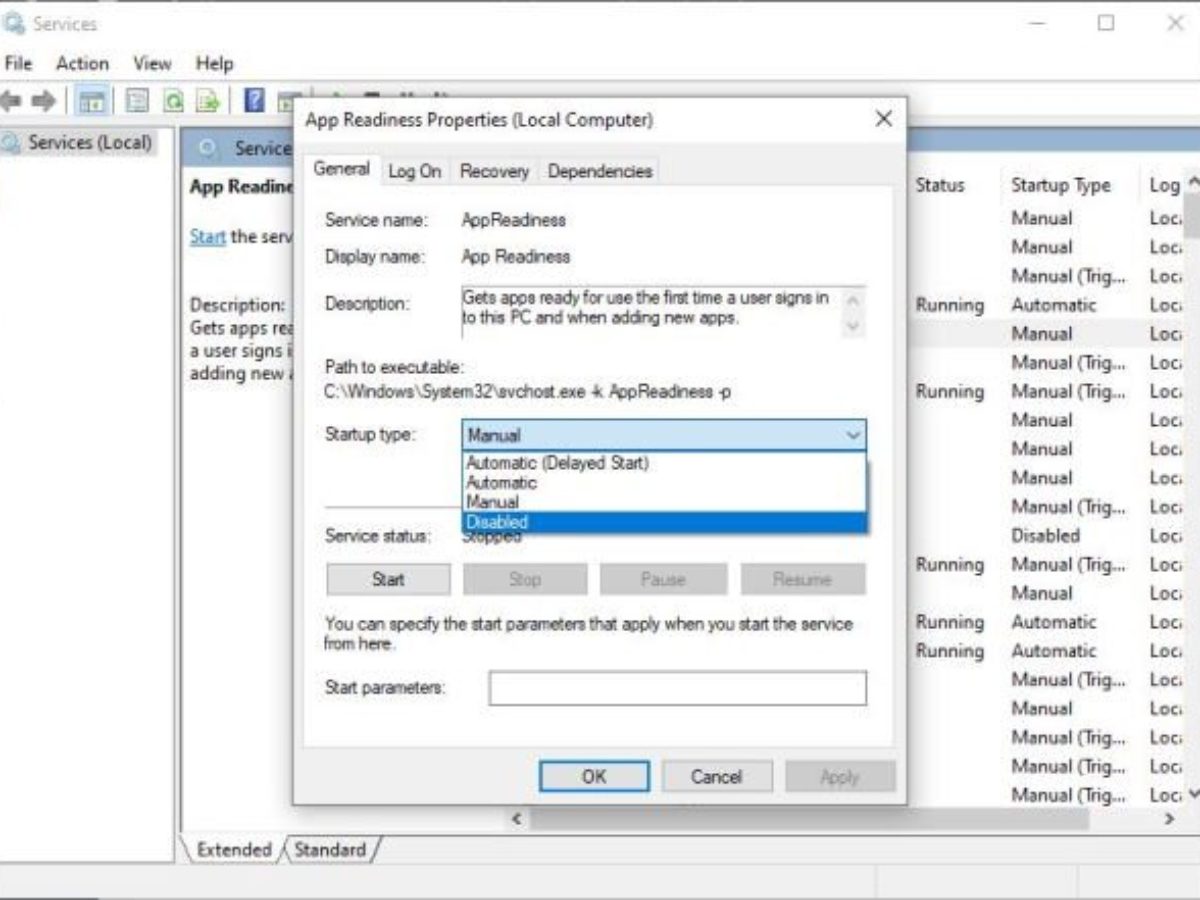Click the greyed Resume button
This screenshot has width=1200, height=900.
[802, 579]
